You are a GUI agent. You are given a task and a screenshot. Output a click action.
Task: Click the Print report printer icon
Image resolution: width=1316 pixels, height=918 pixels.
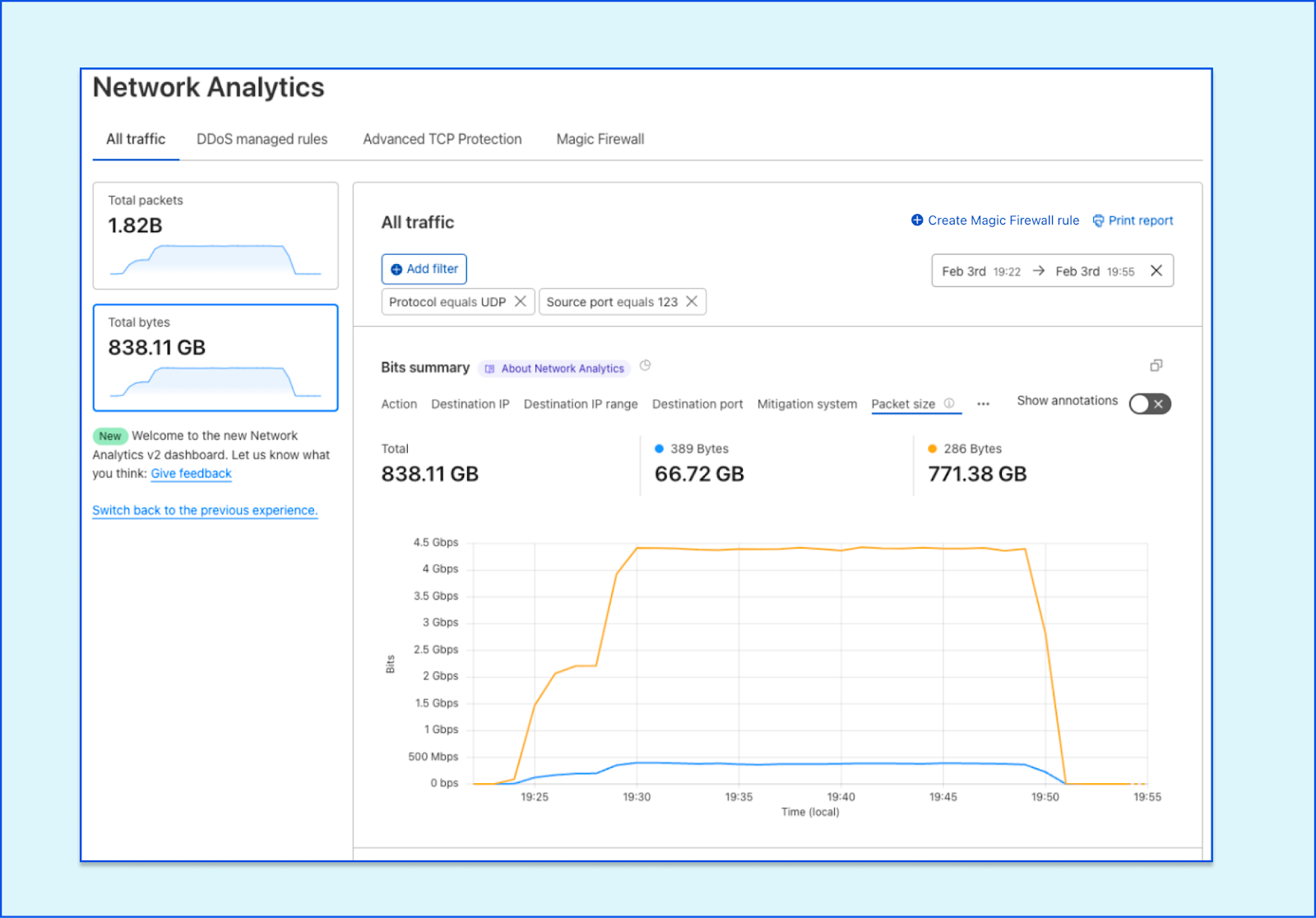pos(1098,220)
